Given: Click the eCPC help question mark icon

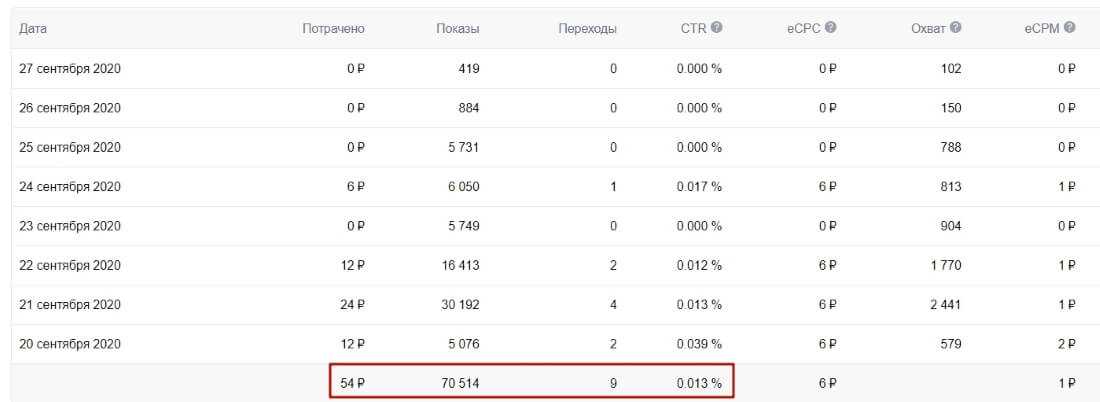Looking at the screenshot, I should click(830, 28).
